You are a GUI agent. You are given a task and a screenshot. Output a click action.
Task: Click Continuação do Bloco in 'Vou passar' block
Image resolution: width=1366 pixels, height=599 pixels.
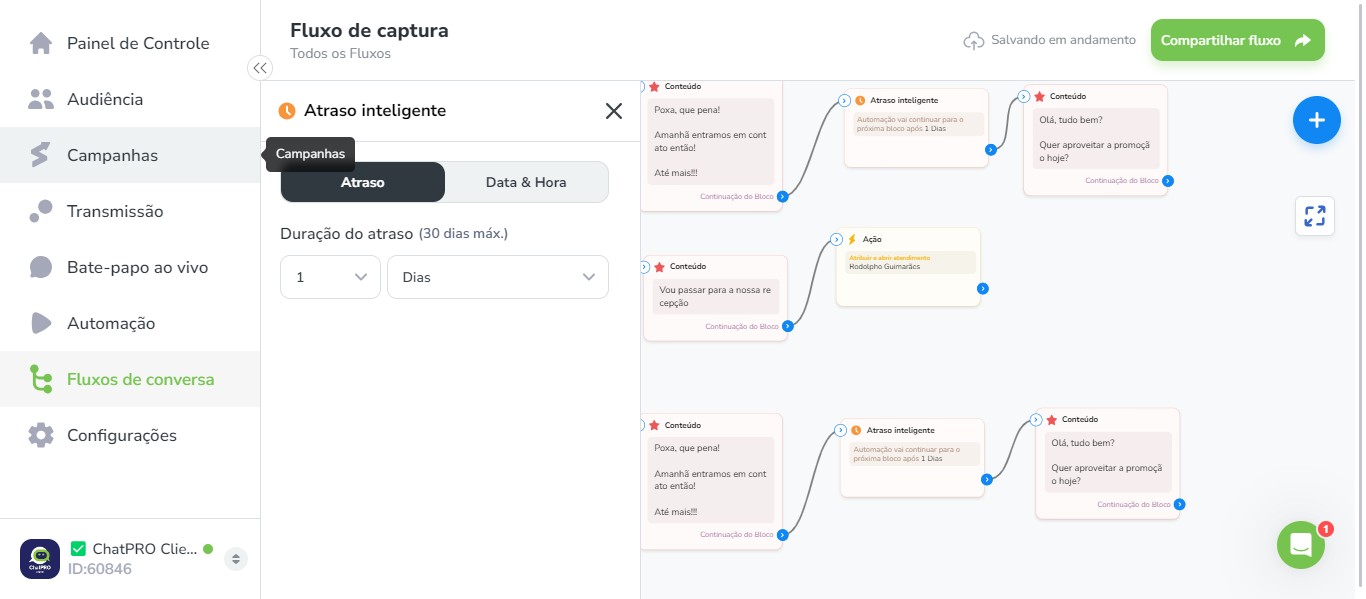742,326
